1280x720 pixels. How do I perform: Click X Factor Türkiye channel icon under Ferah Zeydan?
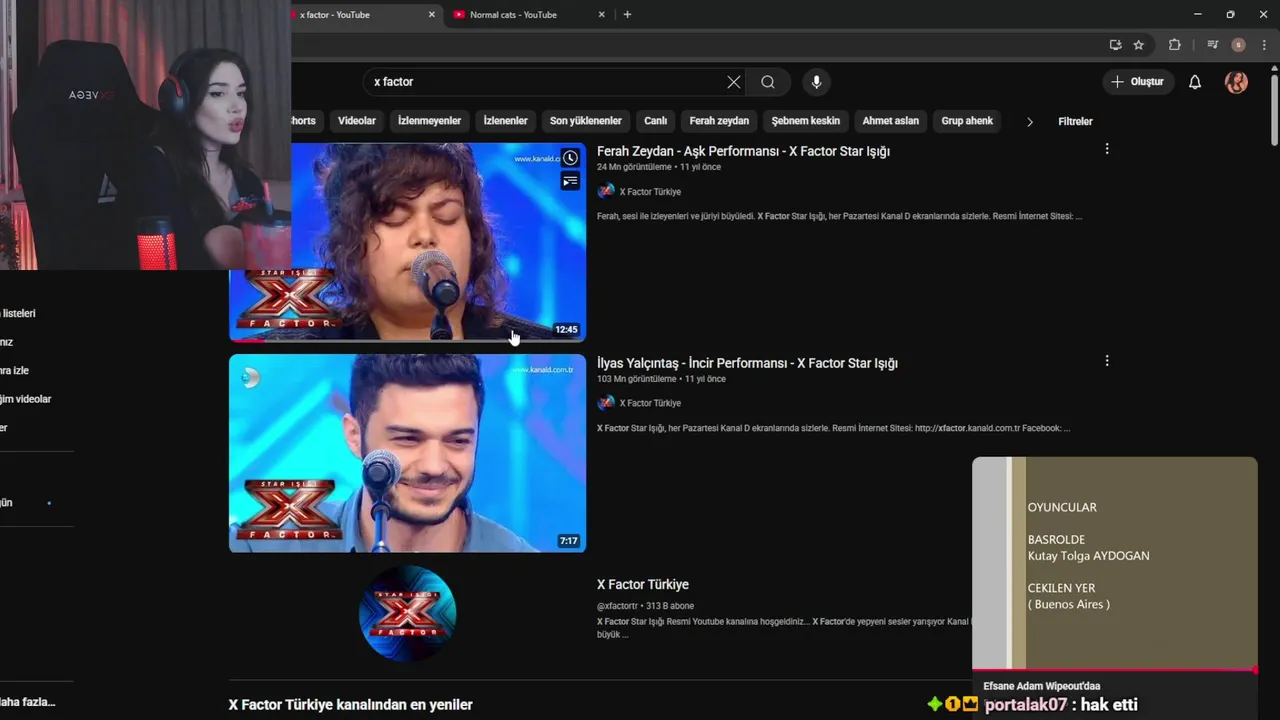pos(606,191)
